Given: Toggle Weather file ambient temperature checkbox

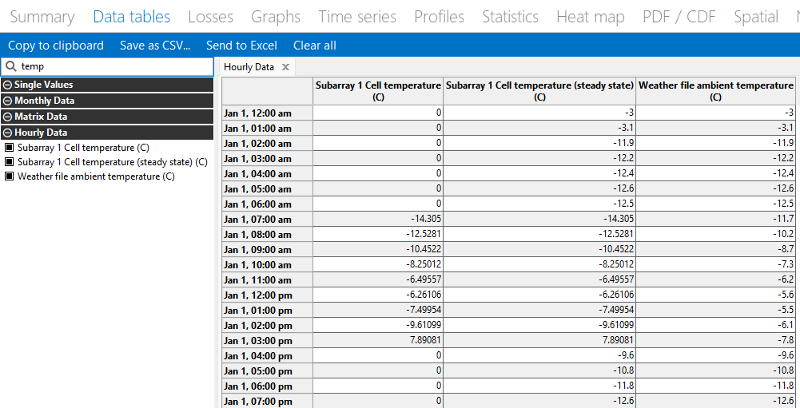Looking at the screenshot, I should point(9,176).
